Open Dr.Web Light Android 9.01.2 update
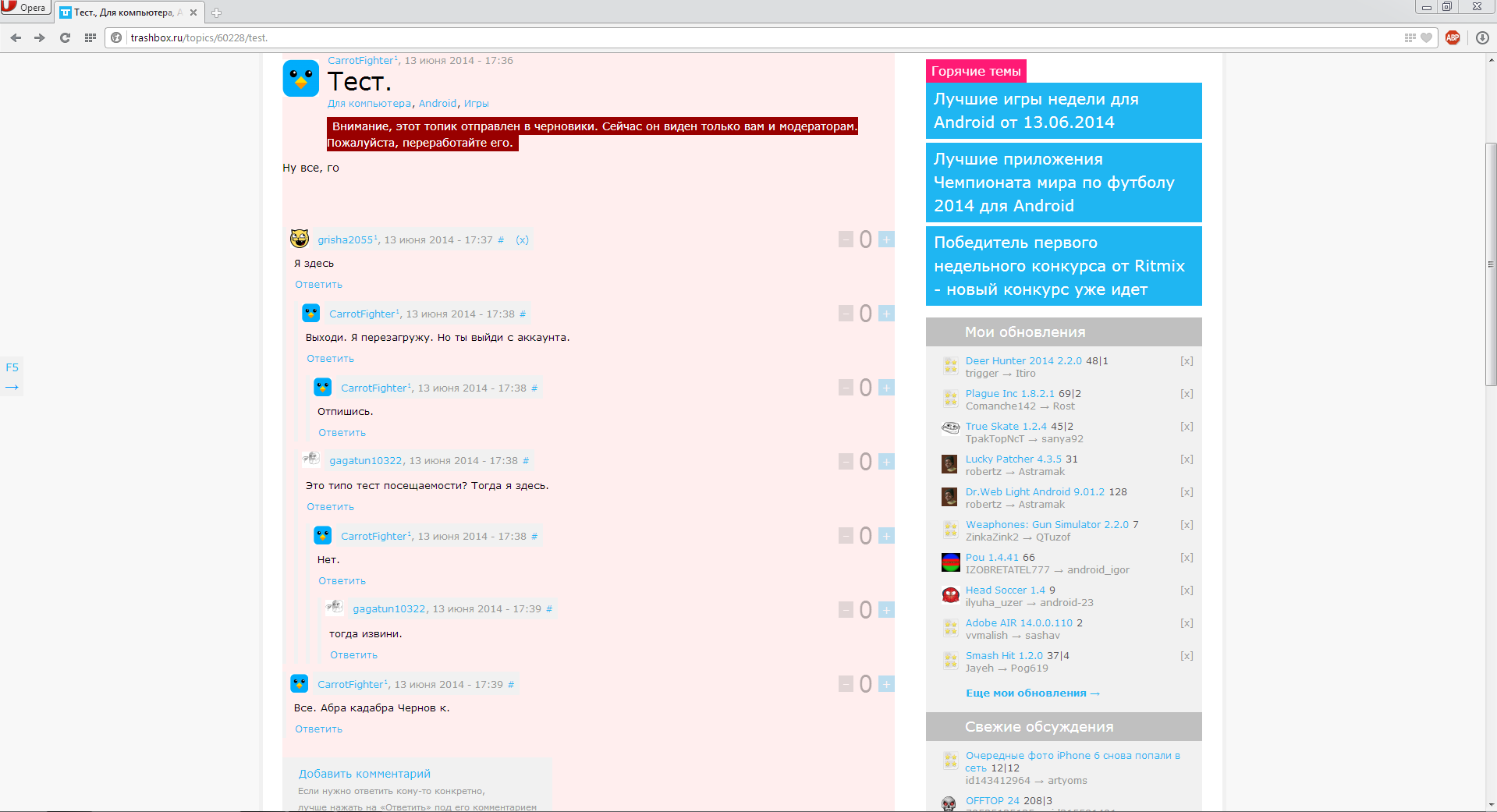1497x812 pixels. (1035, 491)
